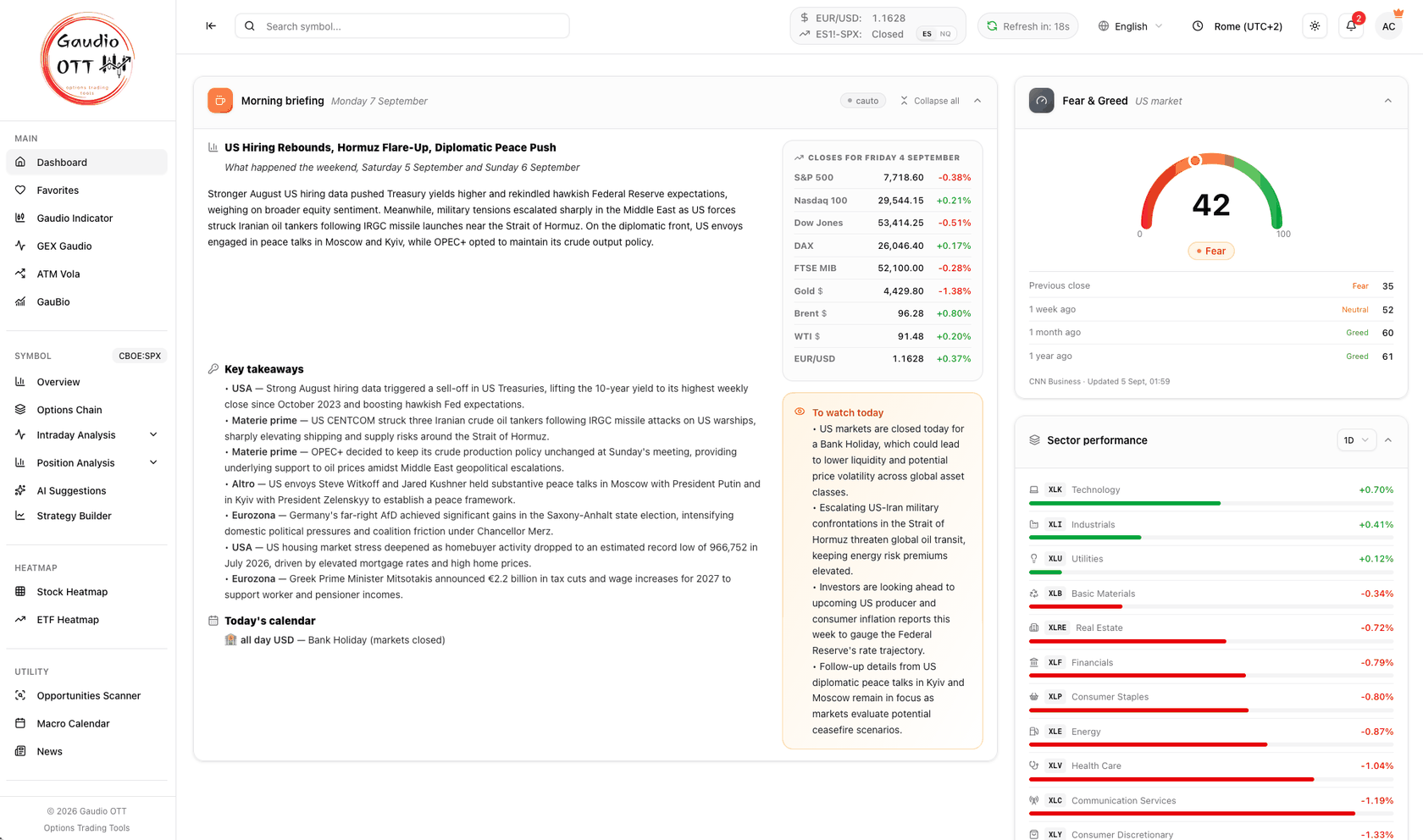
Task: Open the Opportunities Scanner
Action: click(x=87, y=696)
